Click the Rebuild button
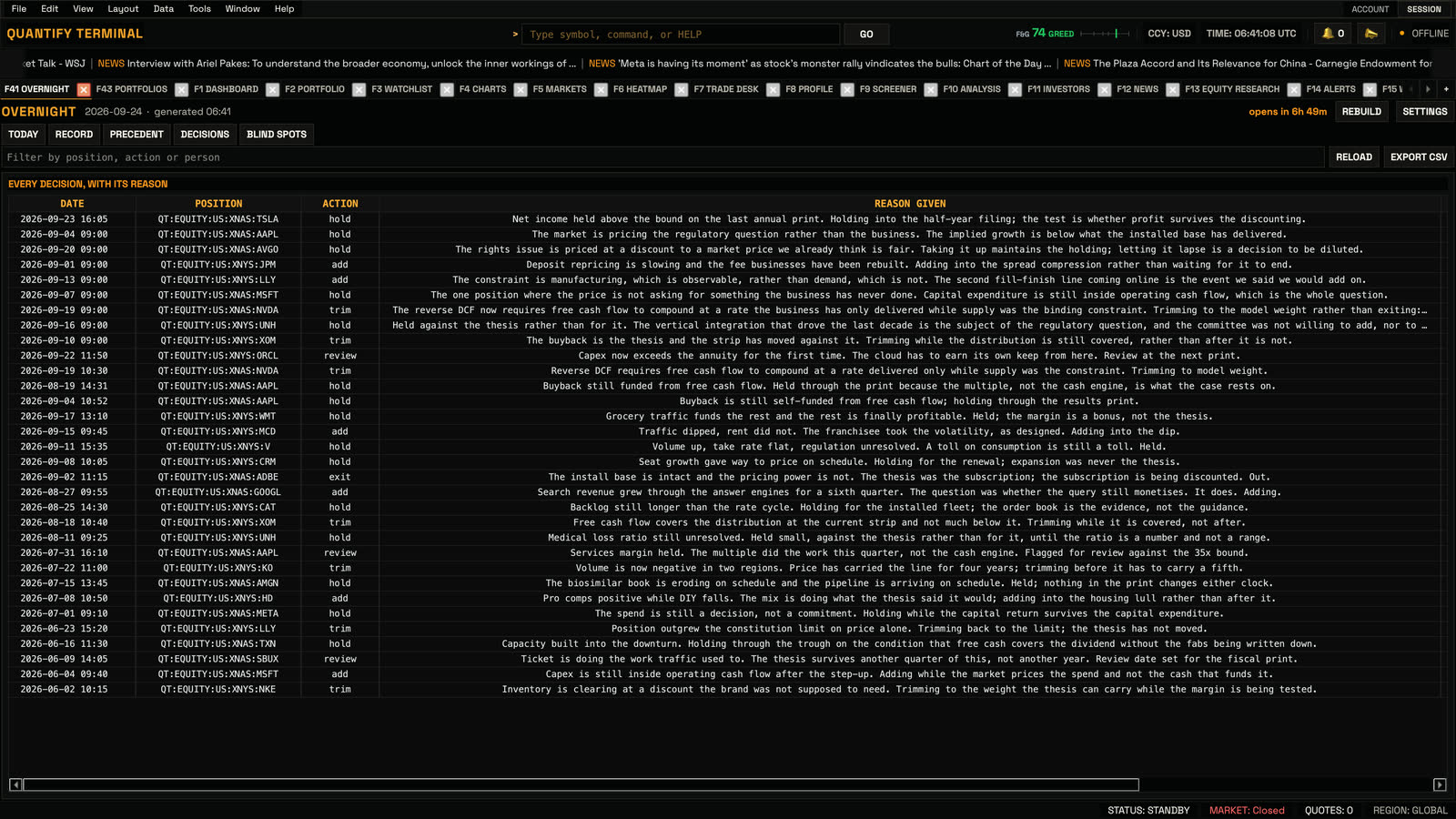 pyautogui.click(x=1361, y=112)
